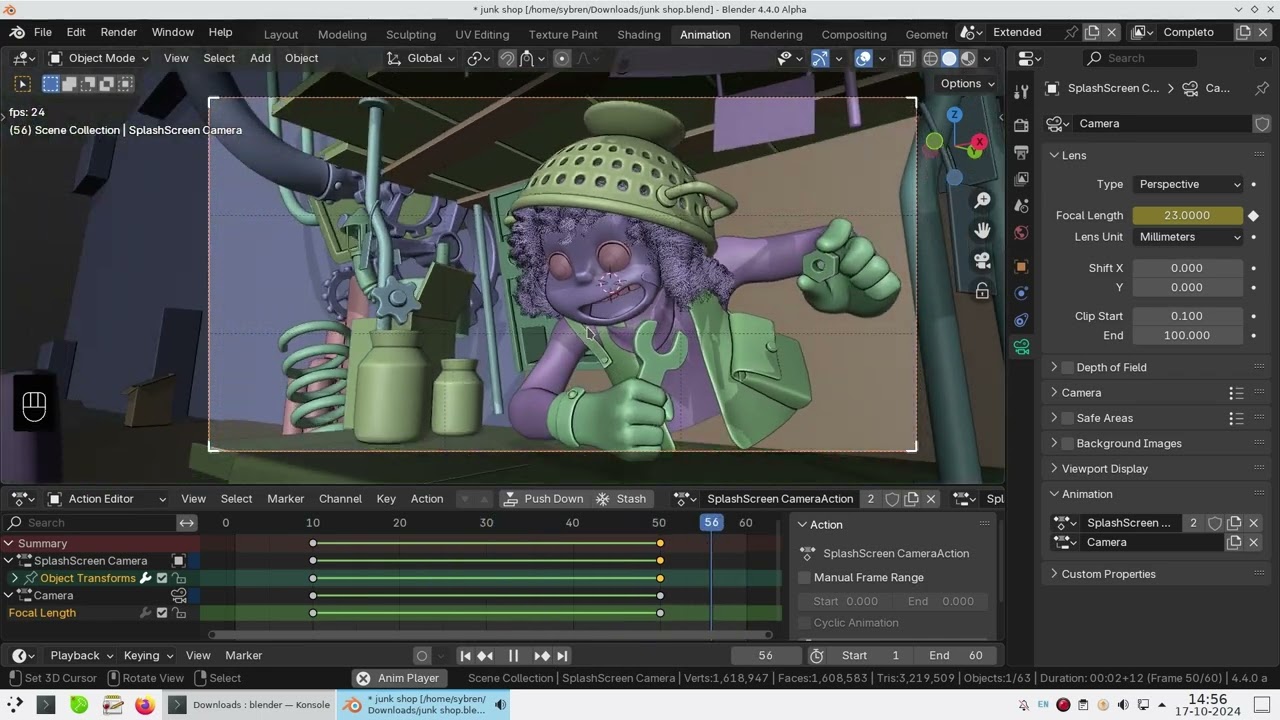Duplicate the Extended scene with new scene icon

tap(1093, 32)
